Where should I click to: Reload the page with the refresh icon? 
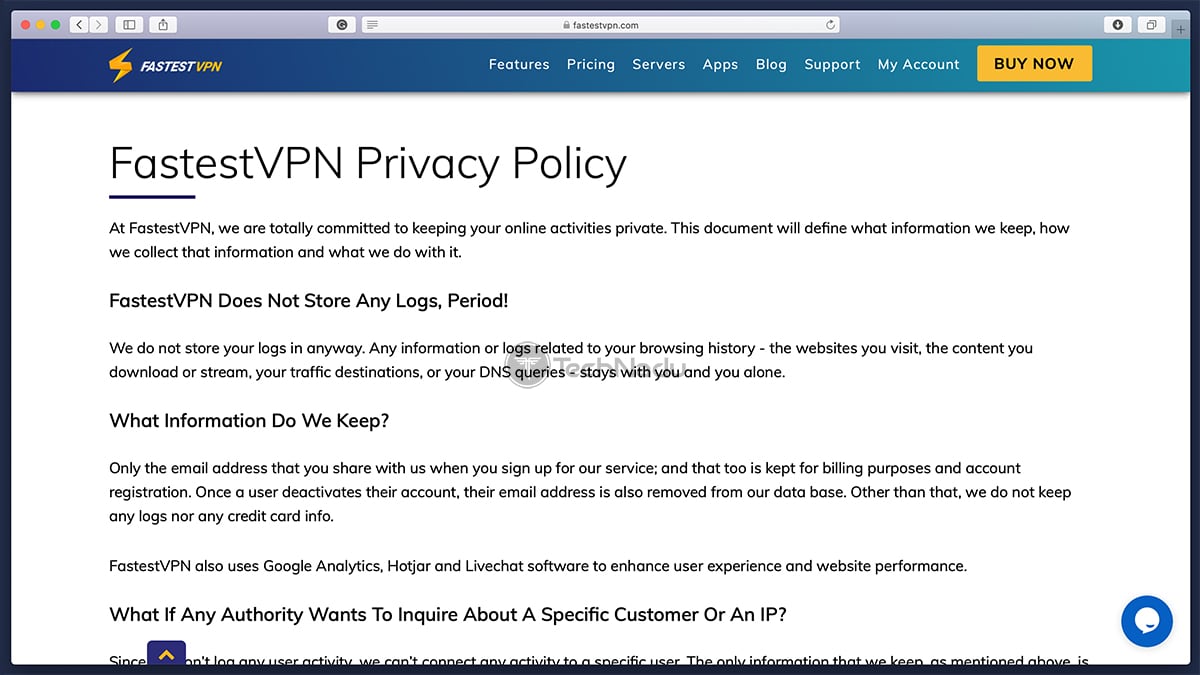[830, 25]
